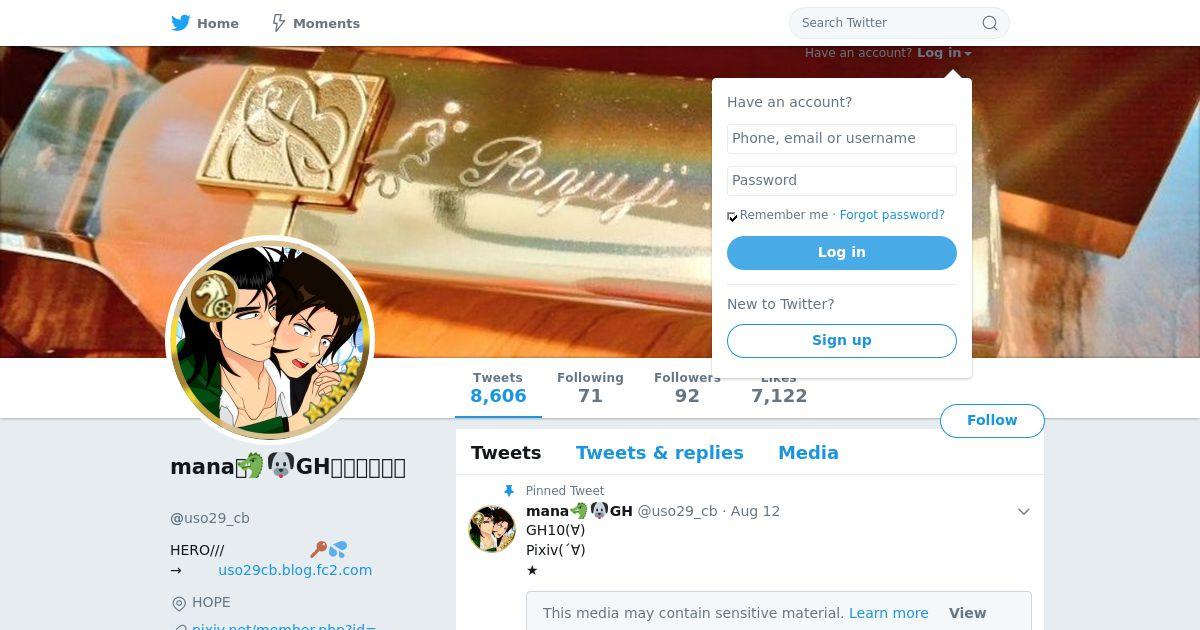Click the Sign up button
Screen dimensions: 1200x630
pyautogui.click(x=841, y=340)
